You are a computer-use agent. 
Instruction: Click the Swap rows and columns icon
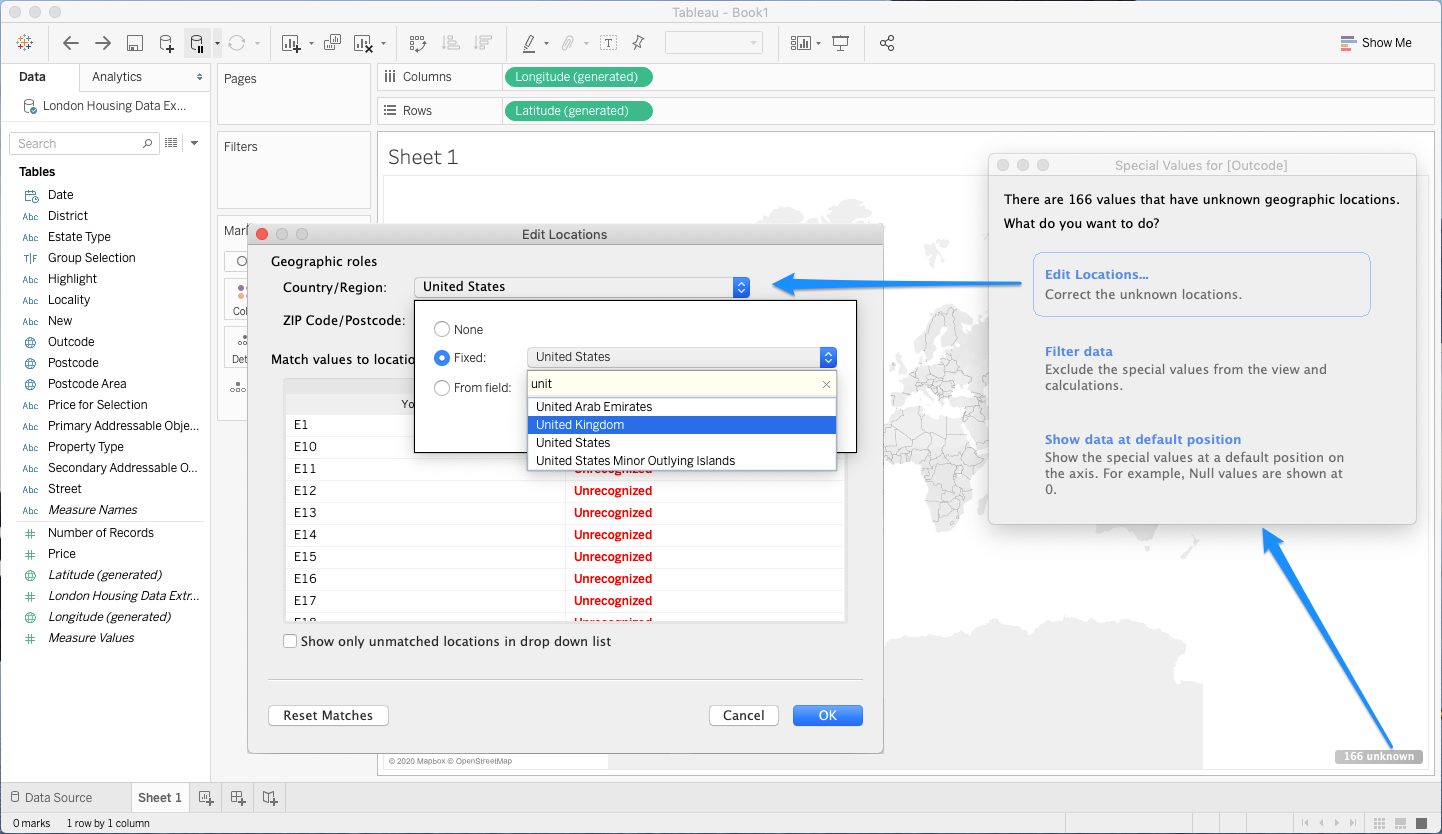click(x=418, y=43)
